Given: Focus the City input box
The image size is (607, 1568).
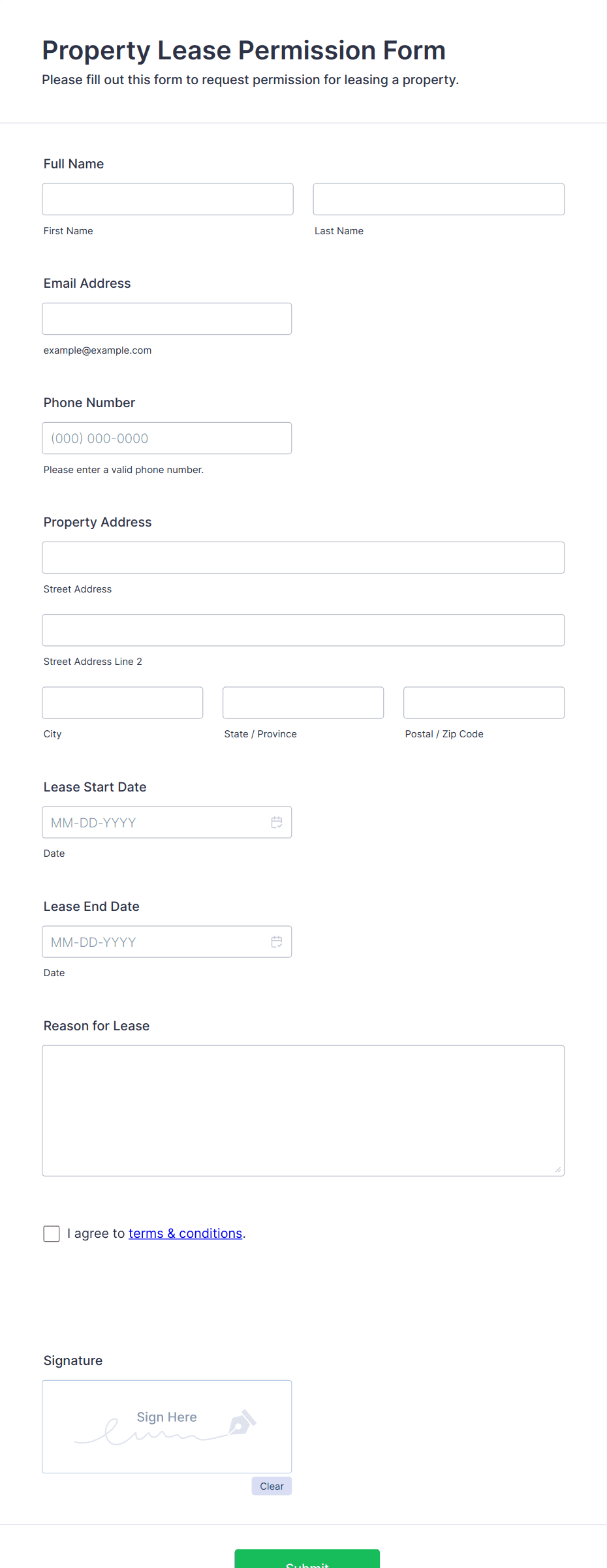Looking at the screenshot, I should click(123, 702).
